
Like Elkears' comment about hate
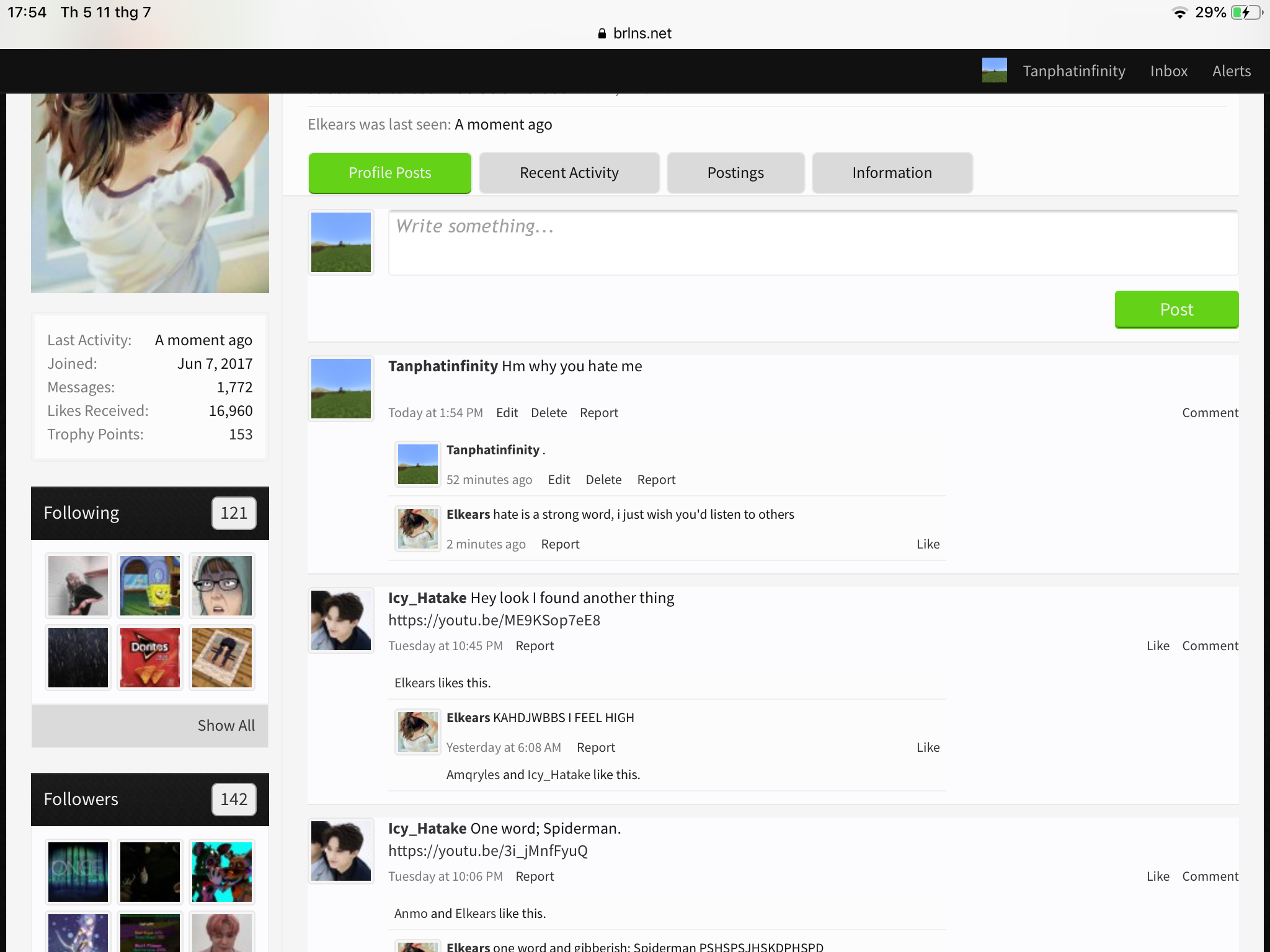928,544
